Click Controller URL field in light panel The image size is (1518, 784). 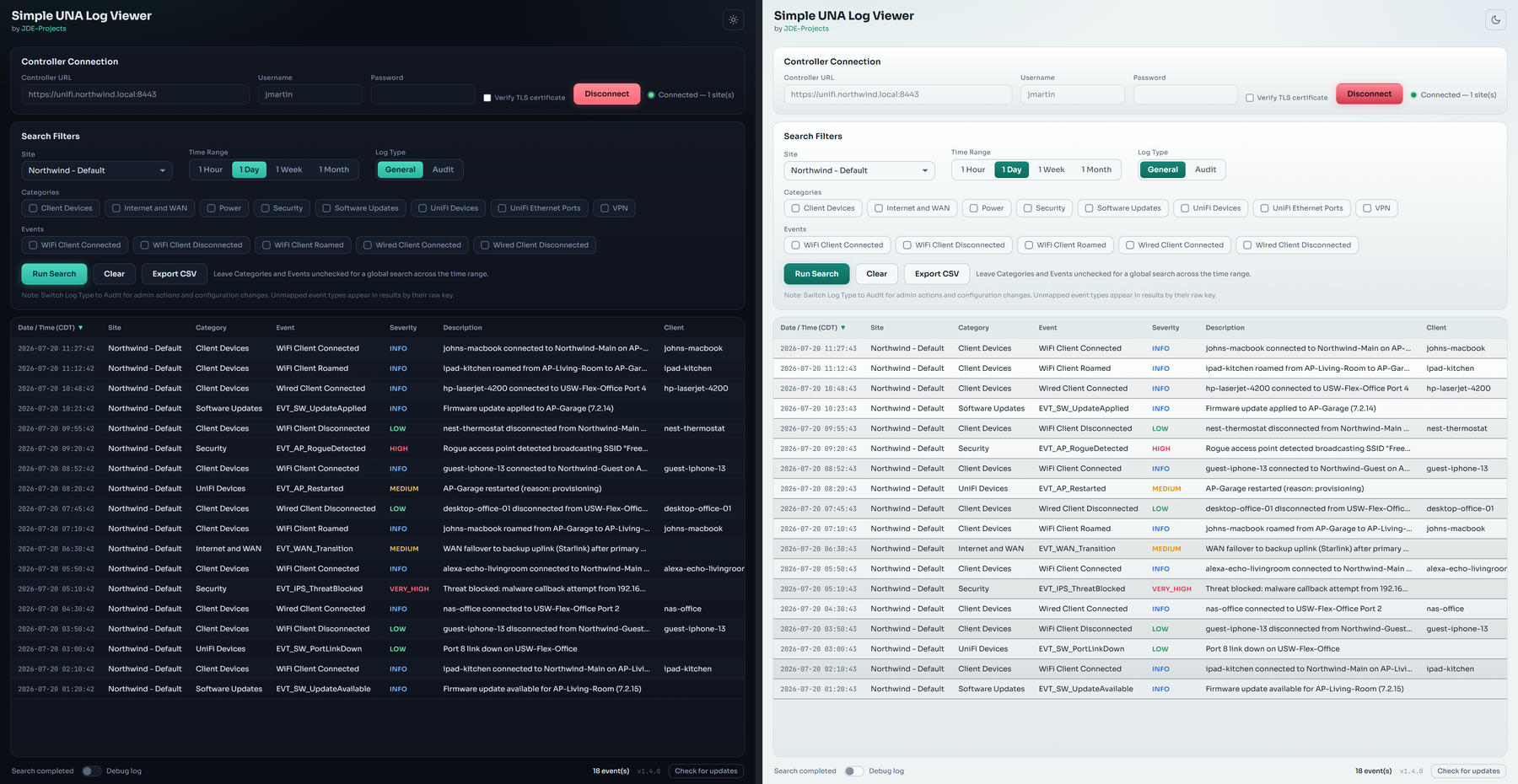click(x=897, y=94)
